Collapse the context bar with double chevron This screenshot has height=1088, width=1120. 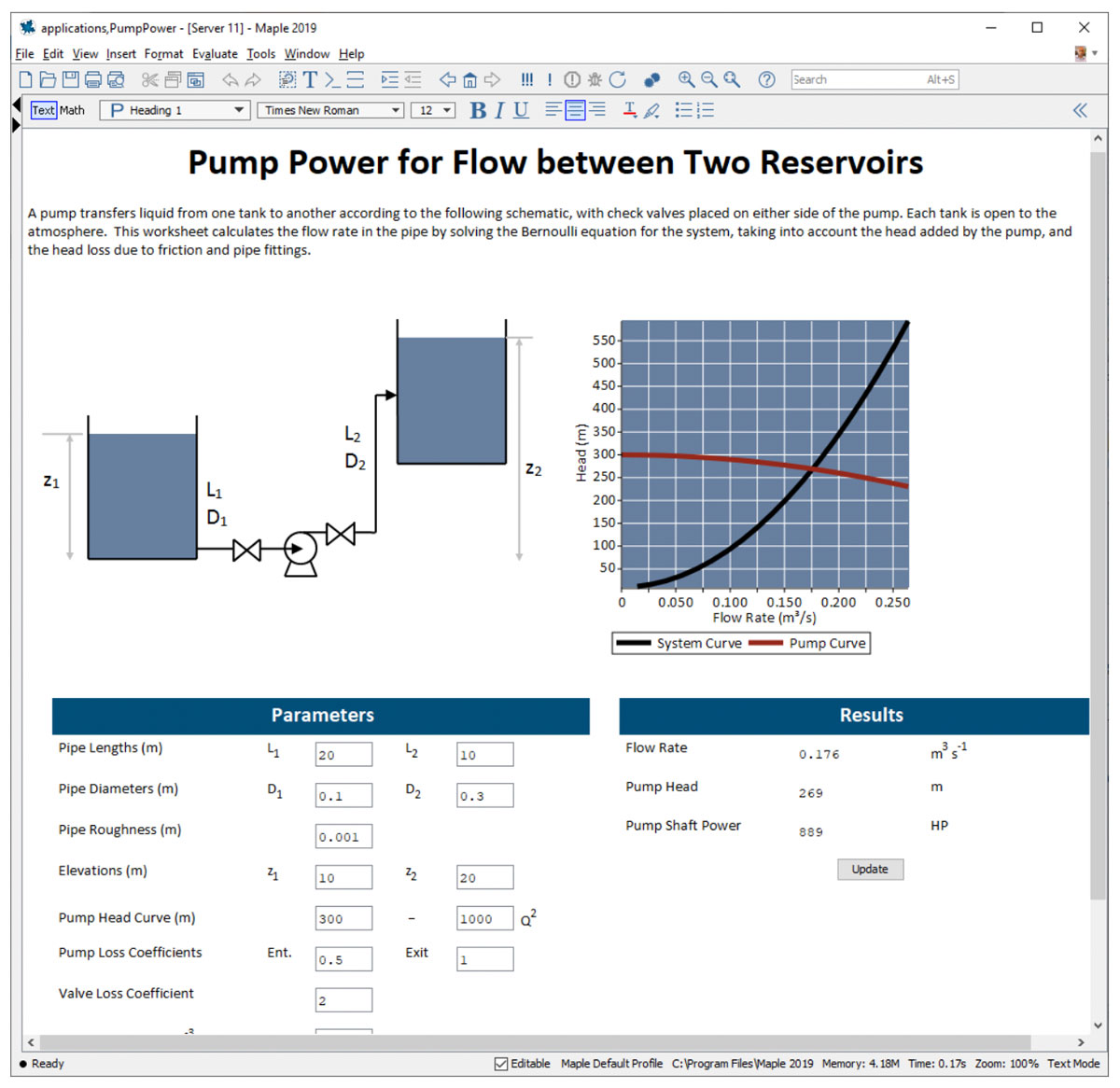point(1080,110)
